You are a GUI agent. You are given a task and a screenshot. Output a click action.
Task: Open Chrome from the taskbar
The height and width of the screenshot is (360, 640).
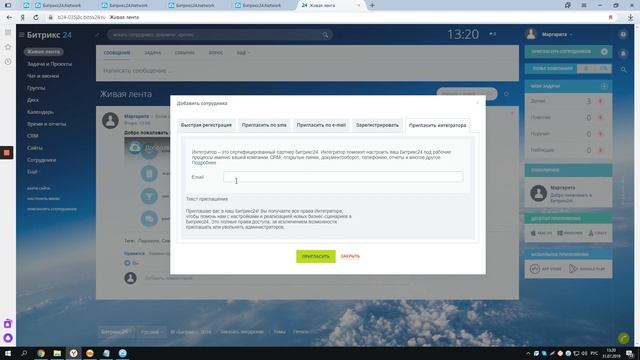(x=41, y=353)
